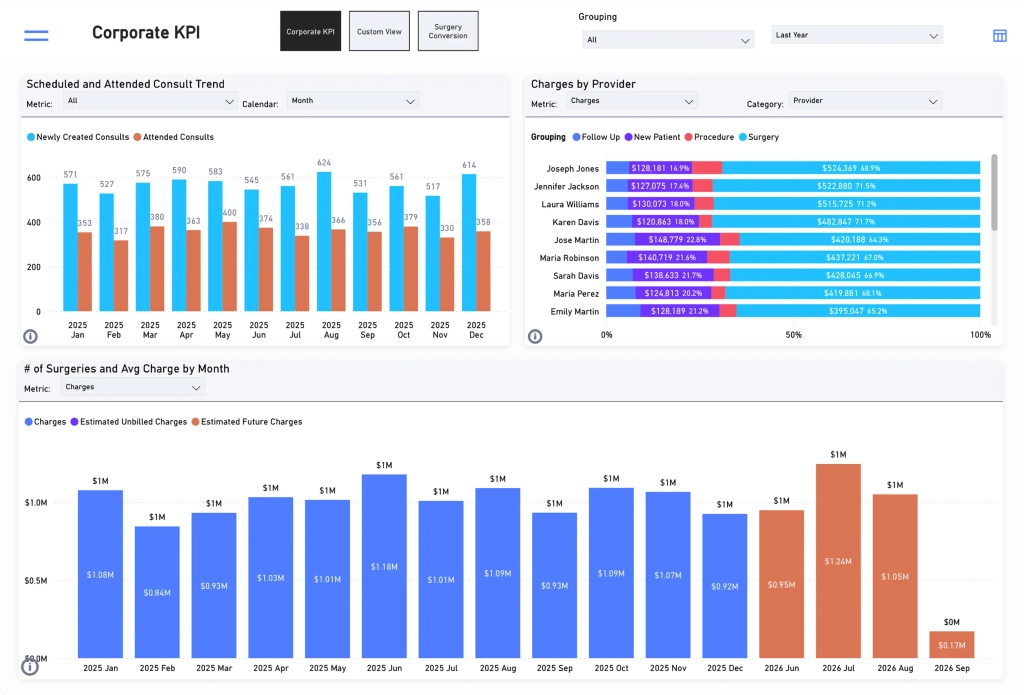Screen dimensions: 1024x695
Task: Click the 2025 Feb attended bar 317
Action: click(121, 276)
